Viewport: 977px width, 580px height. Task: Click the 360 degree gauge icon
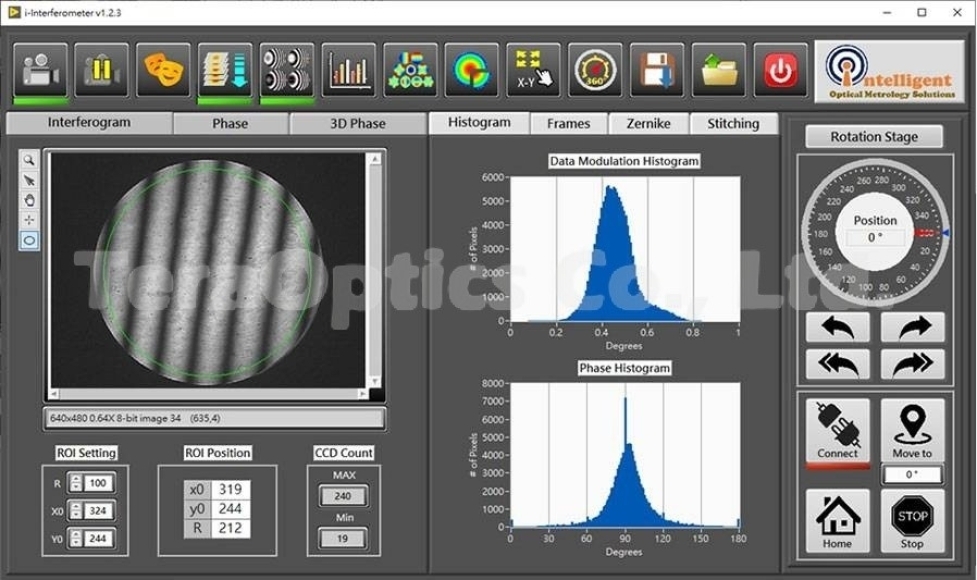click(x=595, y=70)
